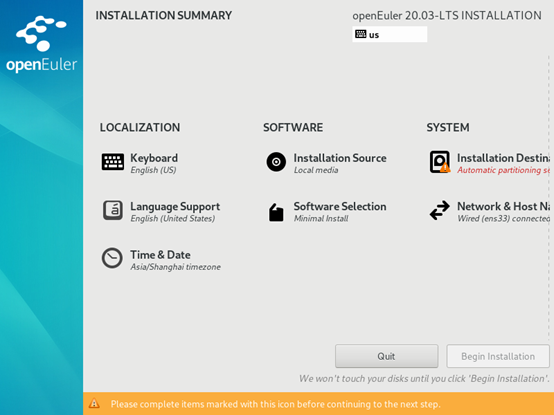The width and height of the screenshot is (554, 415).
Task: Click 'Local media' source text
Action: pyautogui.click(x=316, y=170)
